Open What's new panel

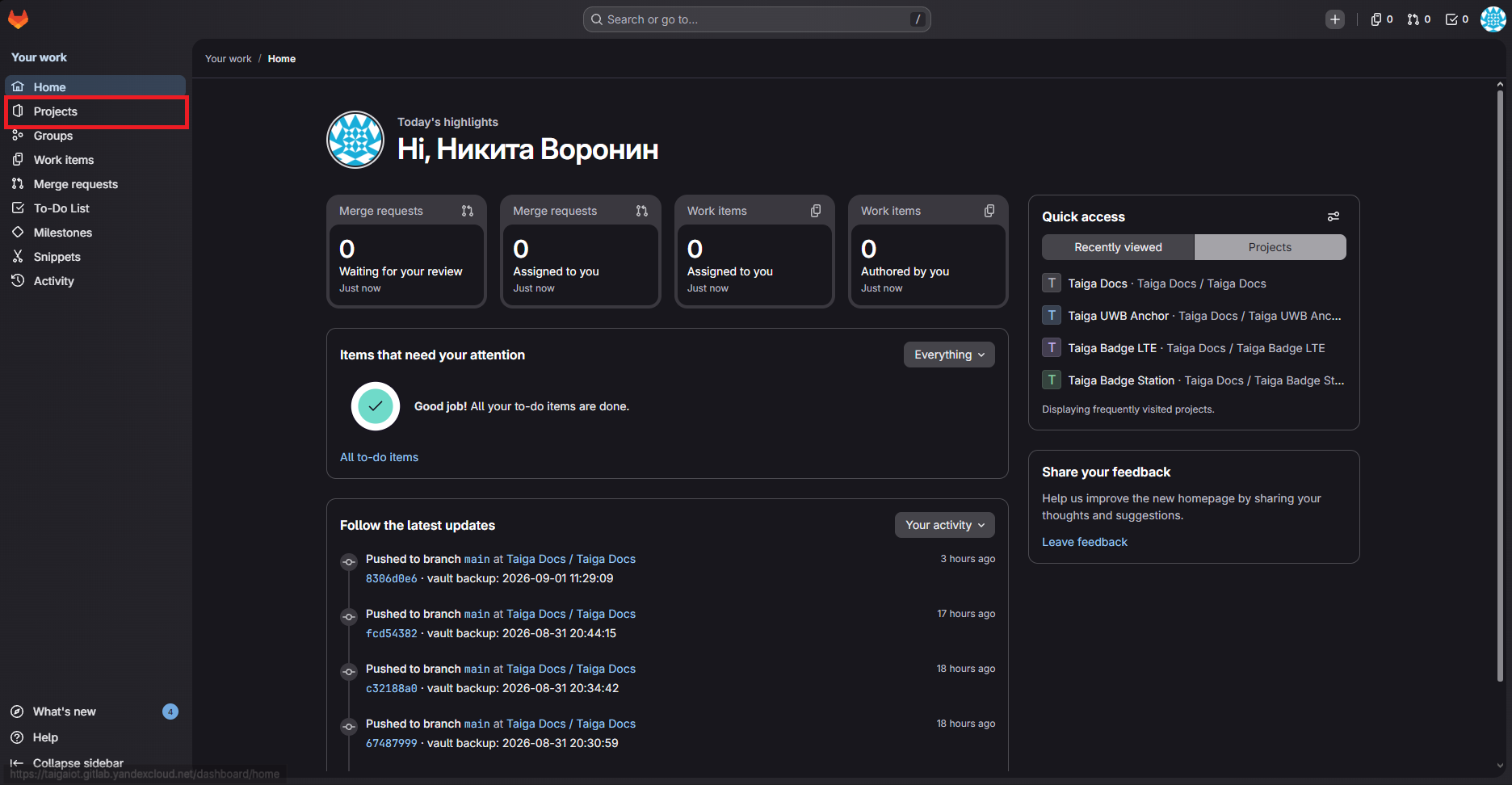94,712
